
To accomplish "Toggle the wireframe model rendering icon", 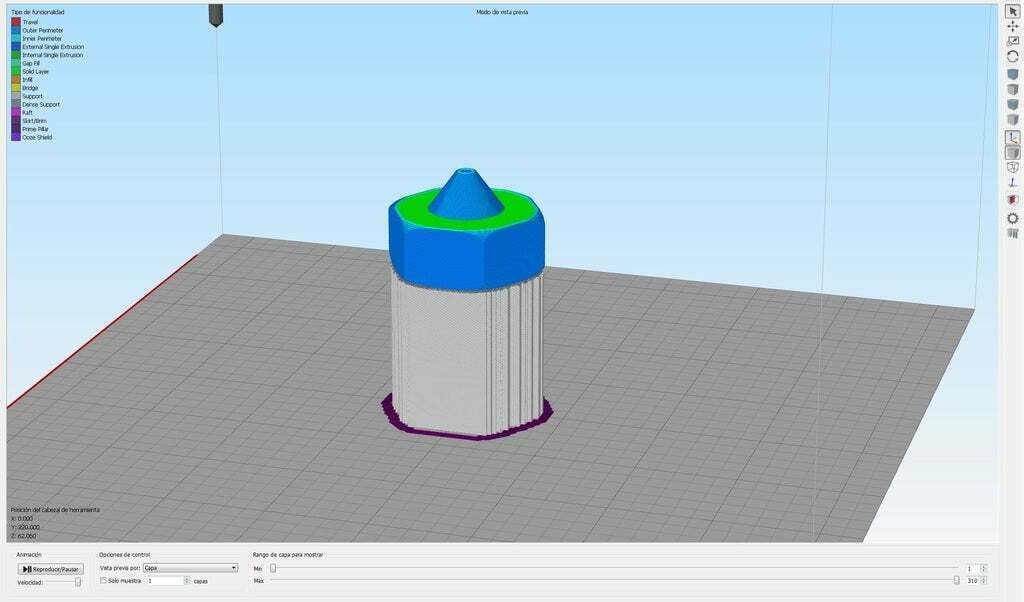I will [1012, 168].
